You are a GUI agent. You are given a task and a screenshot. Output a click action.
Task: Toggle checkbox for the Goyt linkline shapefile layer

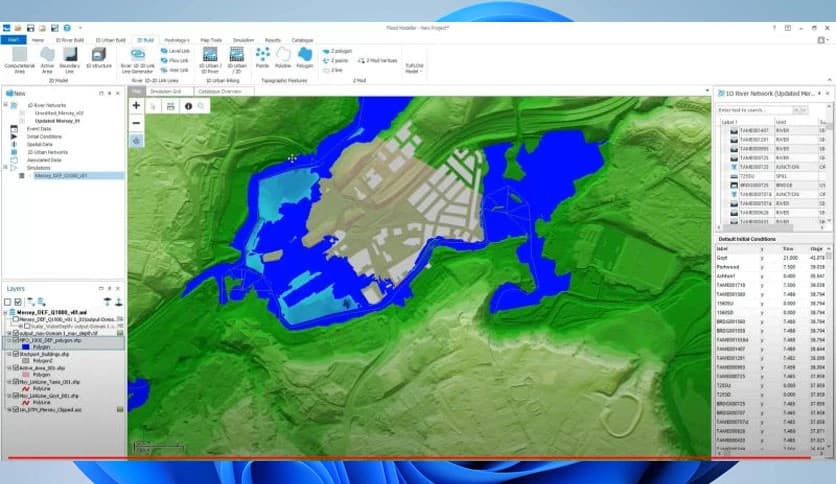[16, 396]
